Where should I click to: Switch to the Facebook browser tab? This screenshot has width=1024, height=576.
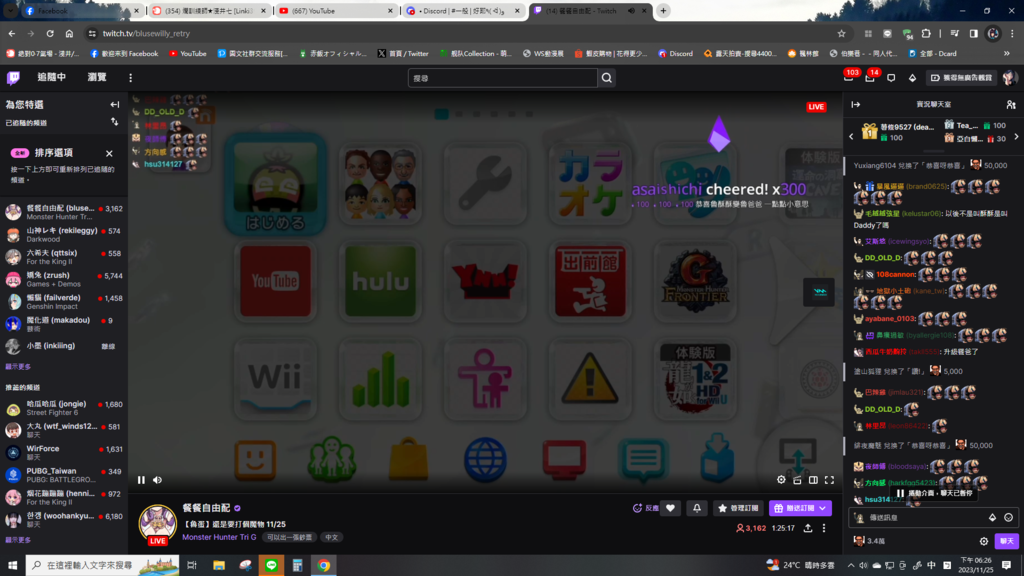click(81, 10)
